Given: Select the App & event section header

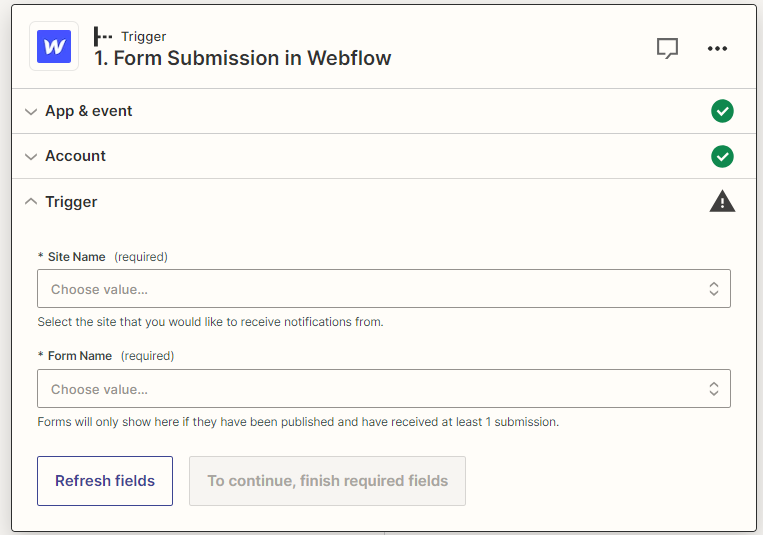Looking at the screenshot, I should point(89,111).
